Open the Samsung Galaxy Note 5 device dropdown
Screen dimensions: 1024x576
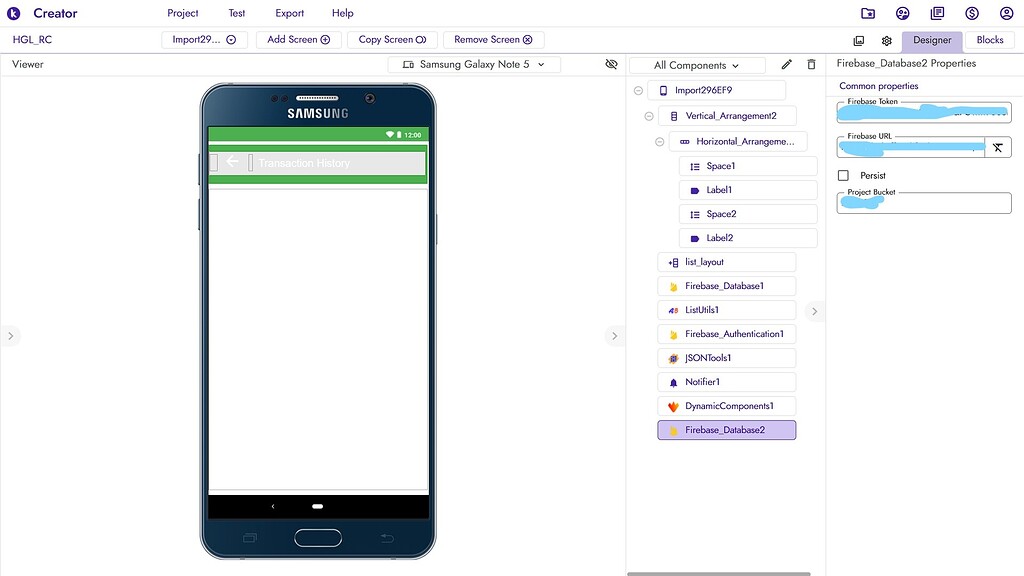coord(471,63)
